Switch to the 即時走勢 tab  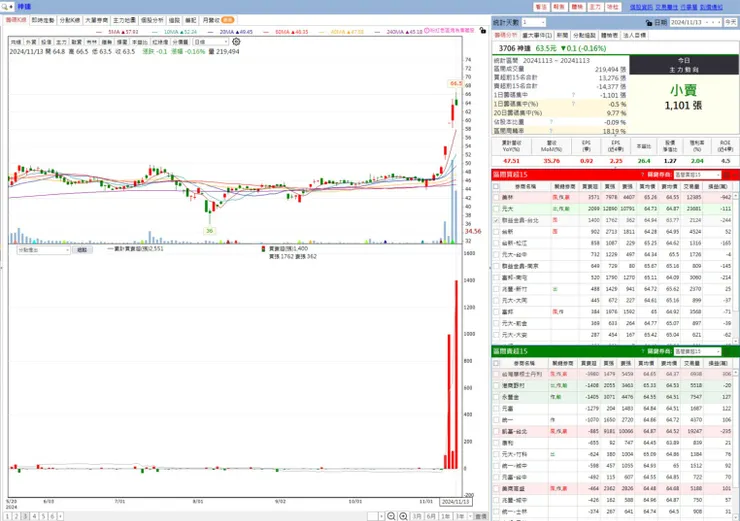43,20
